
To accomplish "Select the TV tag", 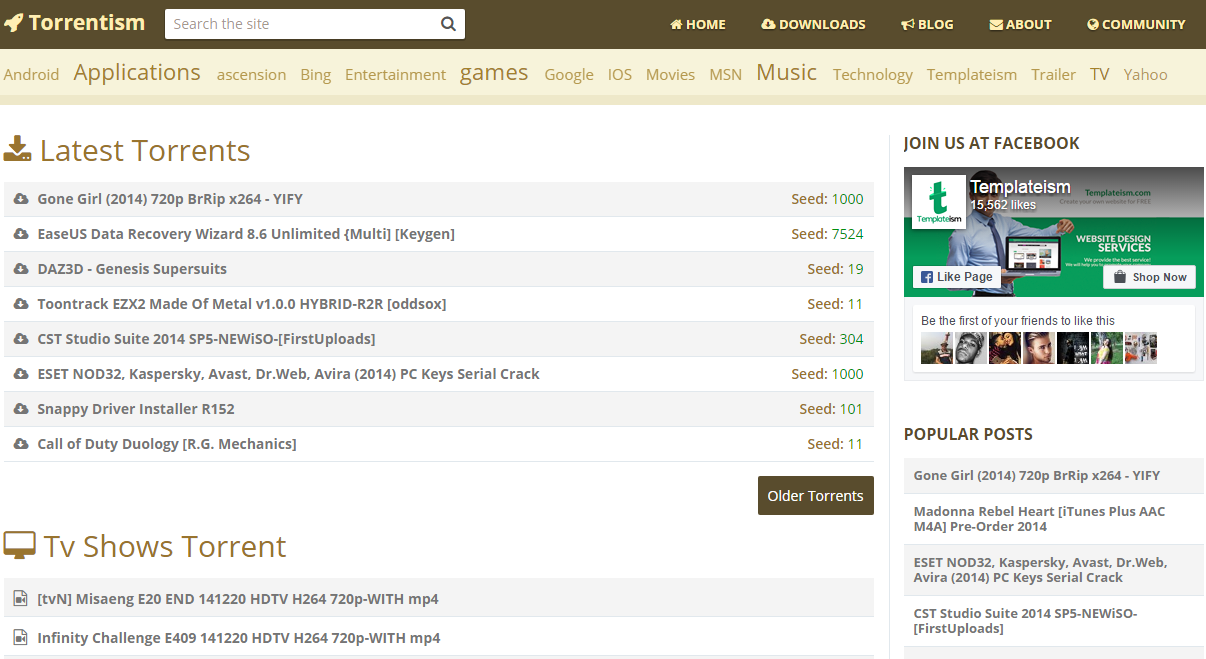I will pos(1100,74).
